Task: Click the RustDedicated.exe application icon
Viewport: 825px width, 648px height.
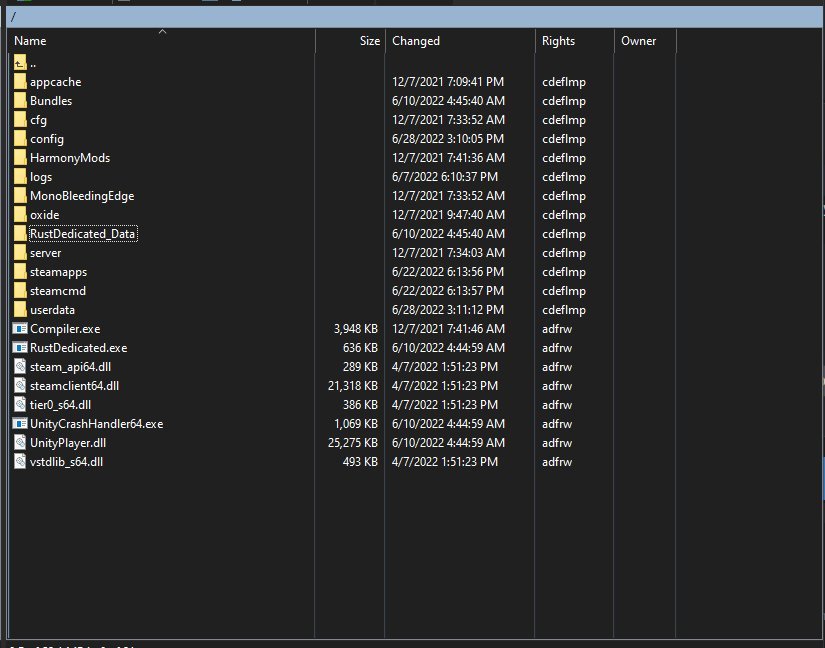Action: pyautogui.click(x=20, y=348)
